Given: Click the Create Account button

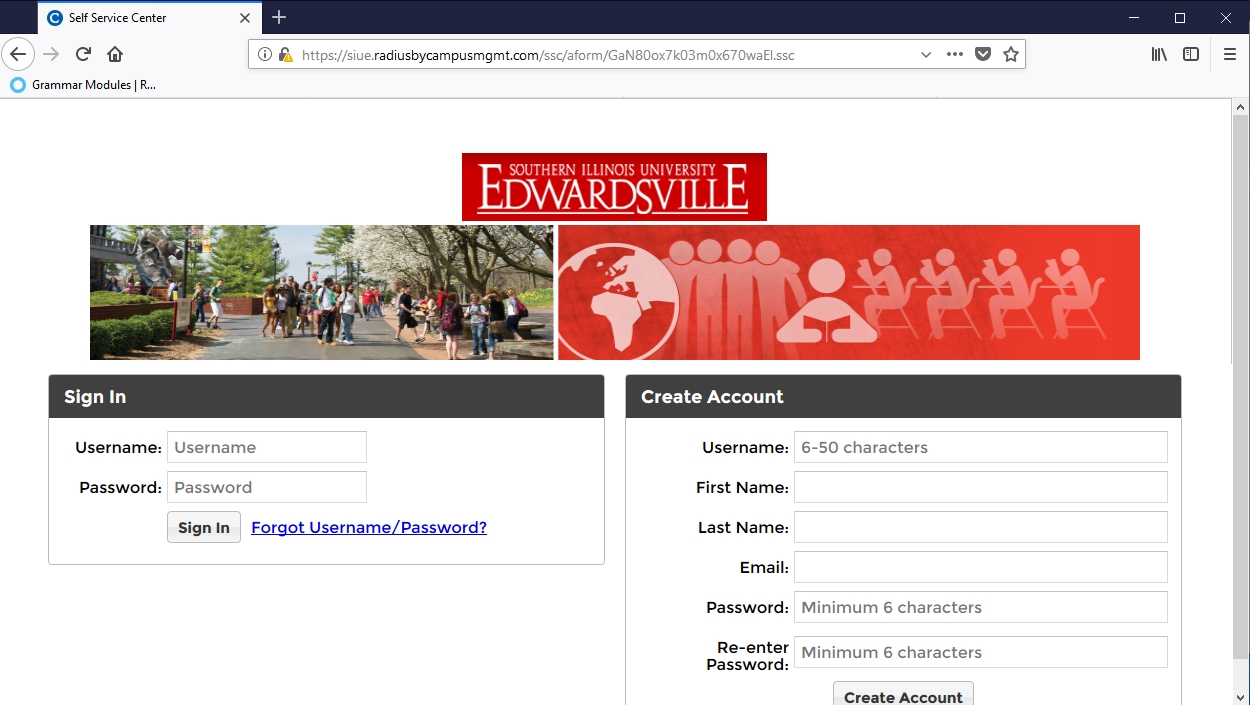Looking at the screenshot, I should pyautogui.click(x=903, y=695).
